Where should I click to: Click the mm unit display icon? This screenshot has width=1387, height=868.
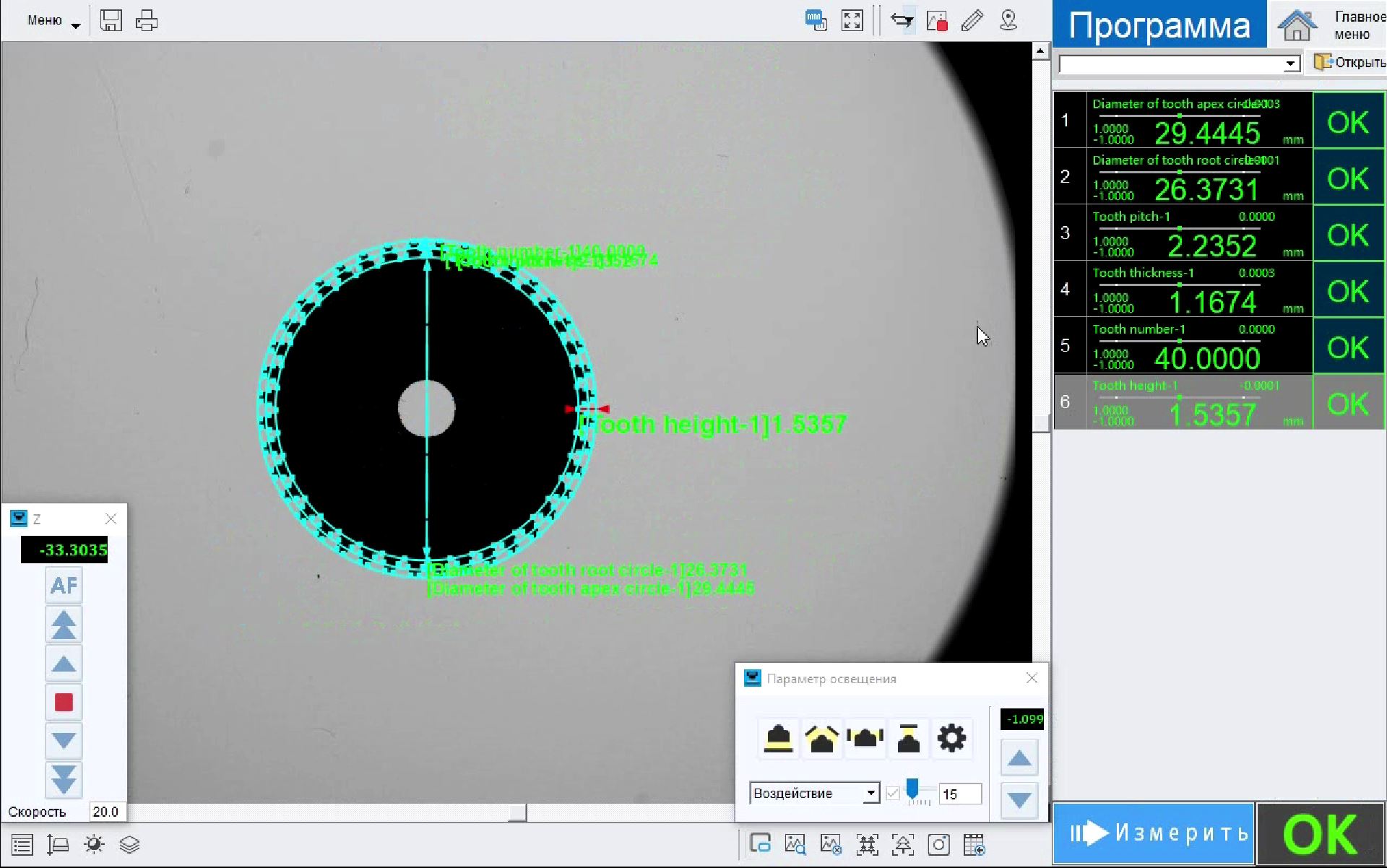(x=816, y=20)
